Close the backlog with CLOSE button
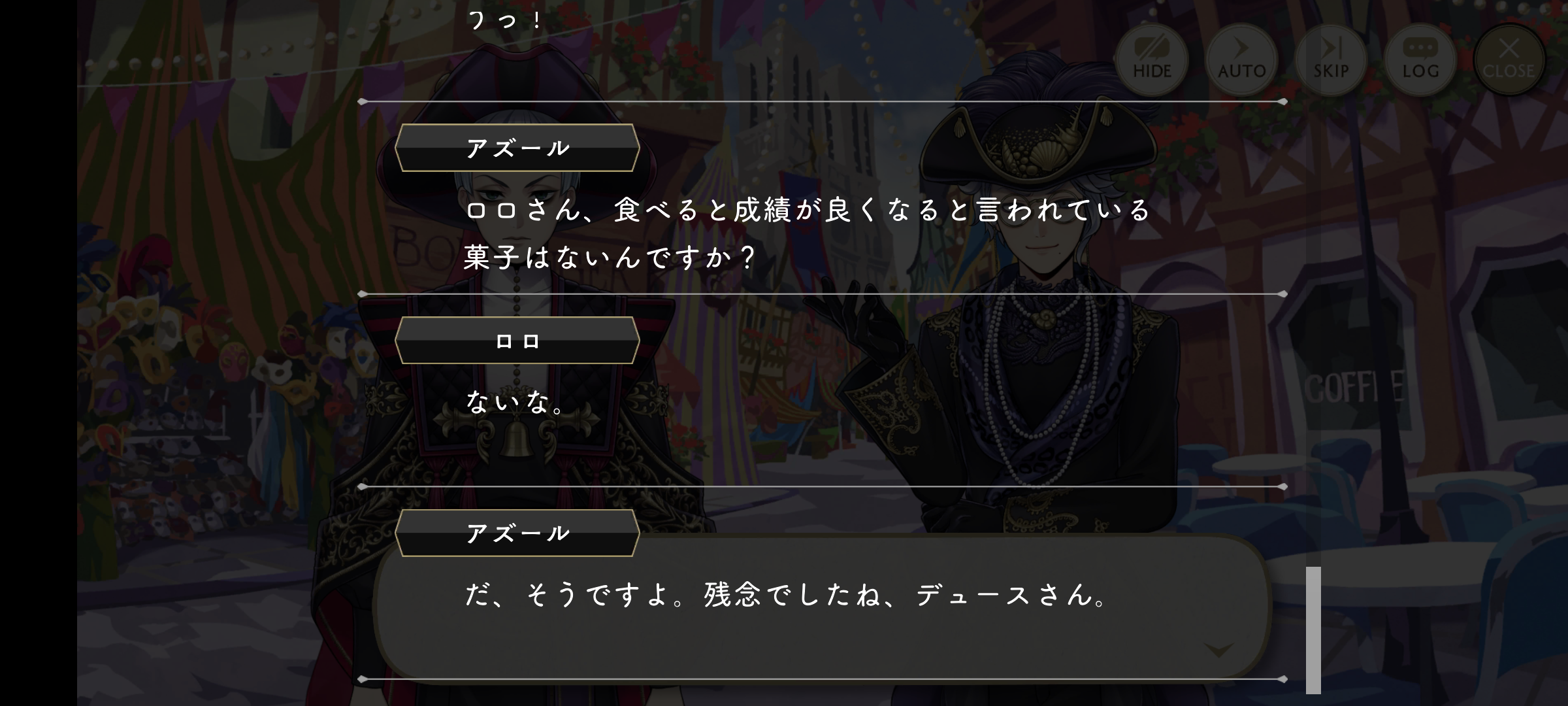Image resolution: width=1568 pixels, height=706 pixels. coord(1509,60)
